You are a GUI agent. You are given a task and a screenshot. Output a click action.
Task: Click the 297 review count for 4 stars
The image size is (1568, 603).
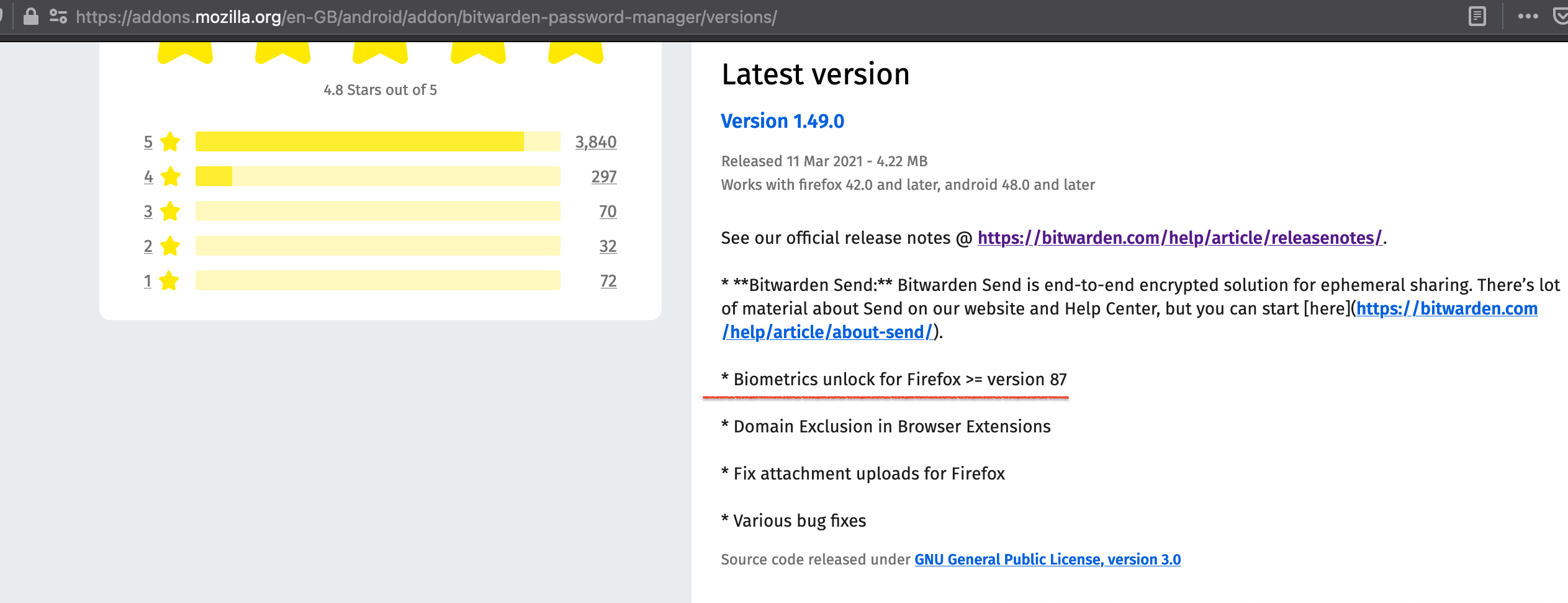(x=604, y=176)
